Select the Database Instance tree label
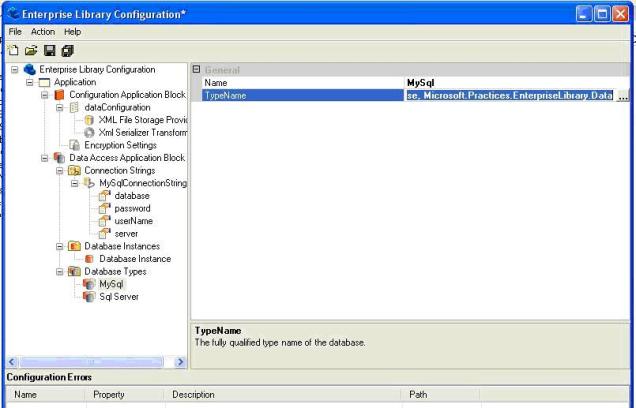Image resolution: width=636 pixels, height=408 pixels. tap(135, 259)
